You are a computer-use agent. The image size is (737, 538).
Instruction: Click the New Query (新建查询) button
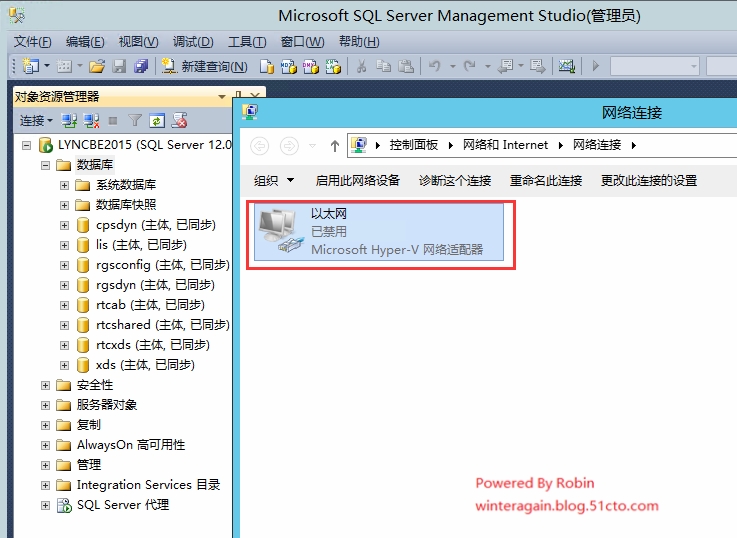204,66
